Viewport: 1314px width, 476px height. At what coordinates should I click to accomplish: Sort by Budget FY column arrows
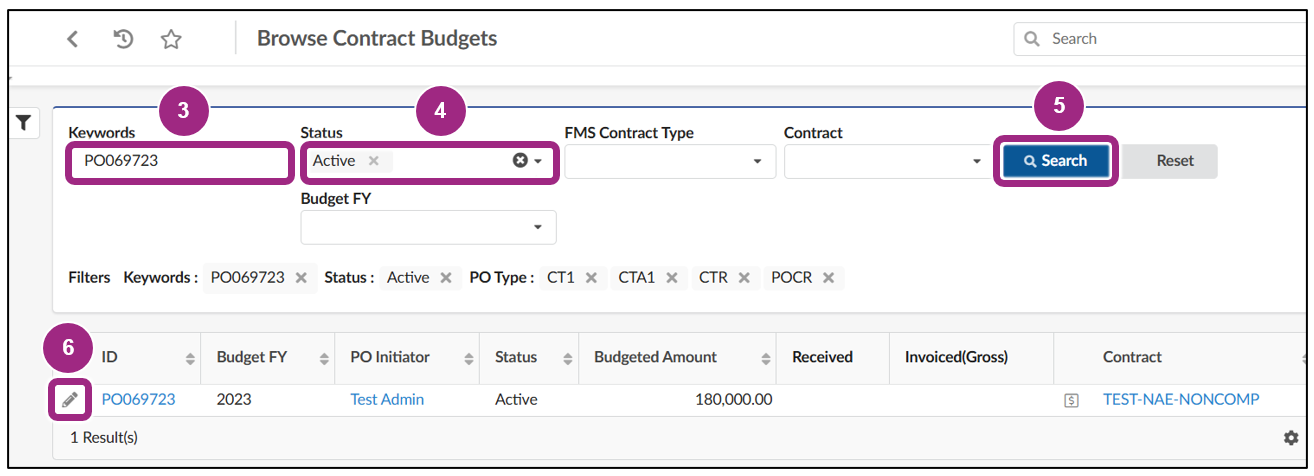pos(324,358)
